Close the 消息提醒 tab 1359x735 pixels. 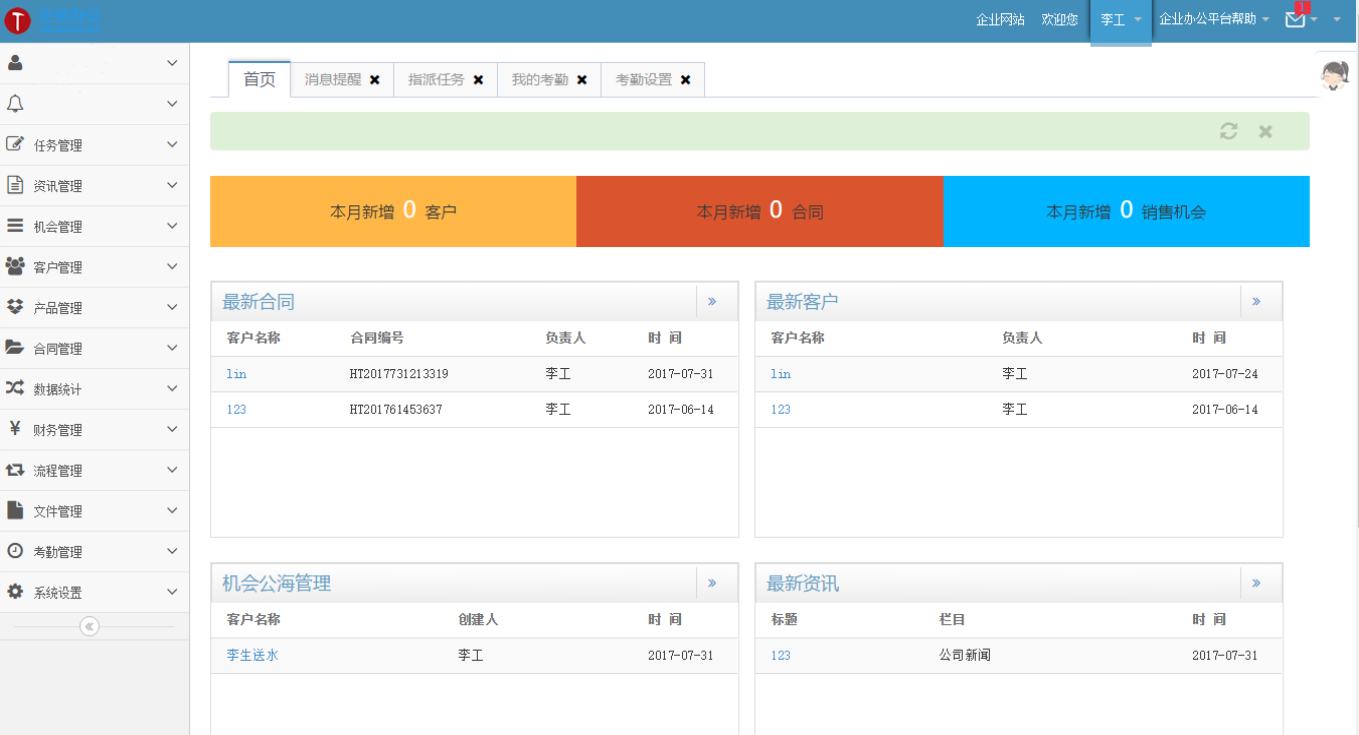point(375,80)
